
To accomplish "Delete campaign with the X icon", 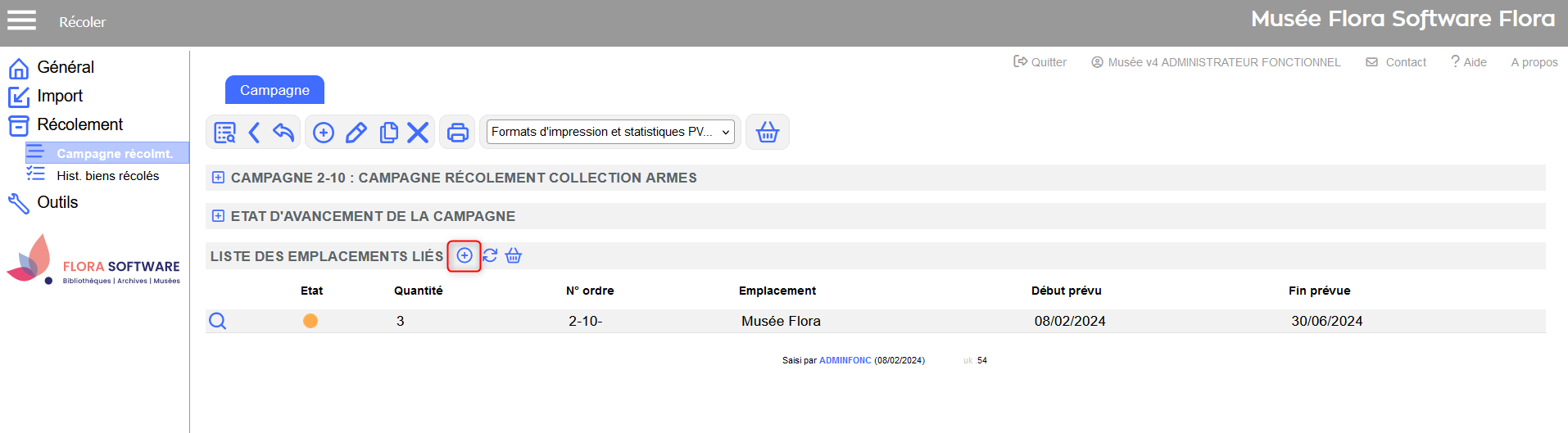I will pos(418,133).
